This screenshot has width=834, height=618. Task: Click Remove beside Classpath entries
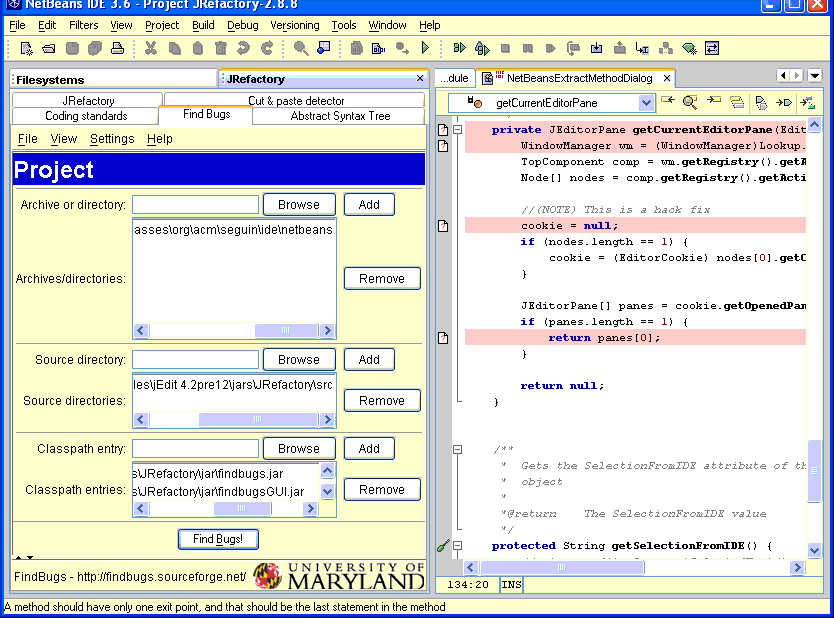tap(382, 490)
